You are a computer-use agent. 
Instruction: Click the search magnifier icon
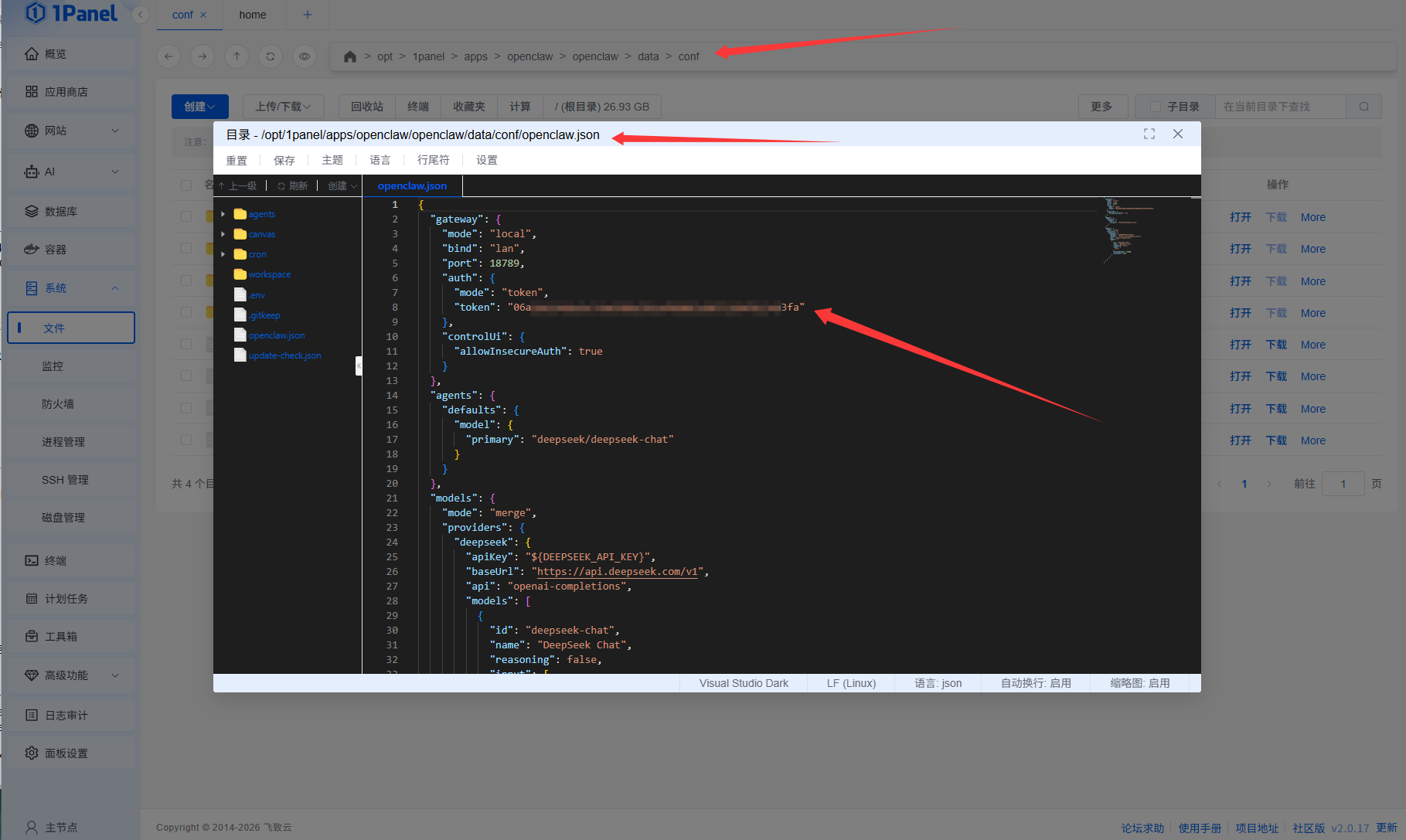[1364, 107]
